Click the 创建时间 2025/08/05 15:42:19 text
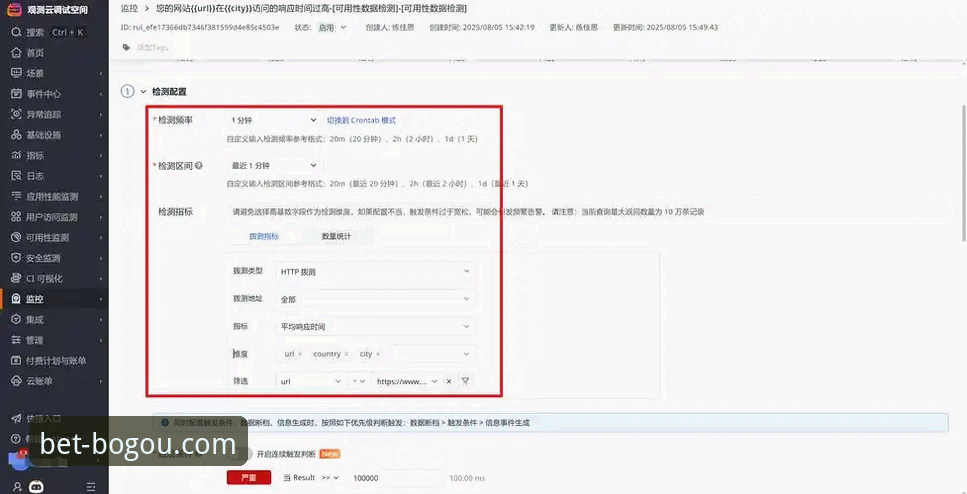This screenshot has height=494, width=967. tap(482, 27)
